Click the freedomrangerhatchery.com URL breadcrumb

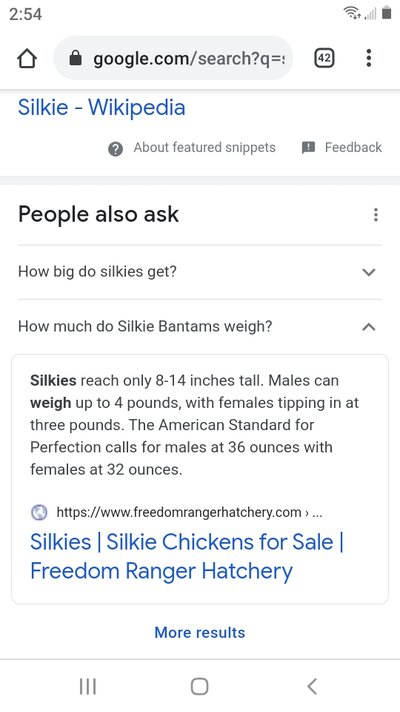click(x=189, y=513)
